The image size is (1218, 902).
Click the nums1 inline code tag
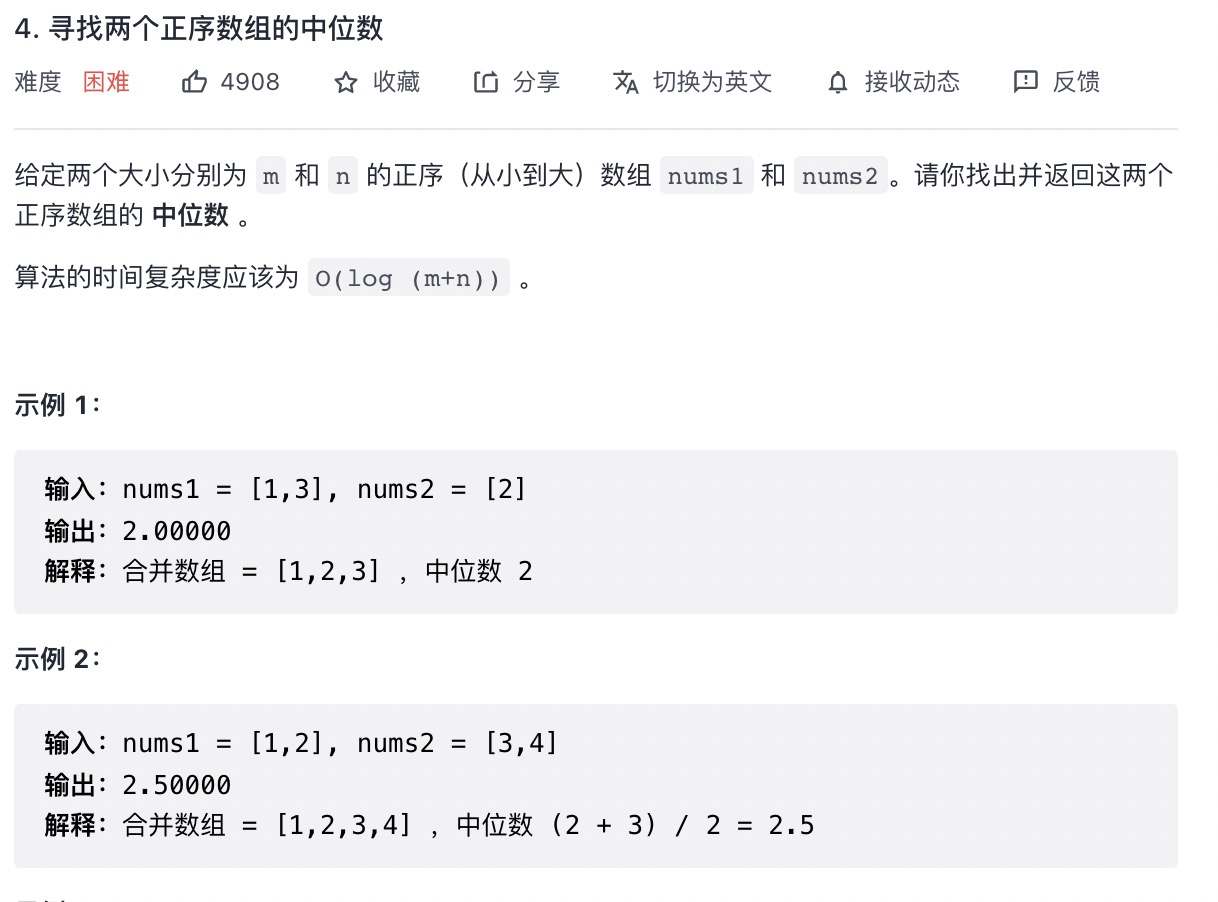coord(706,177)
